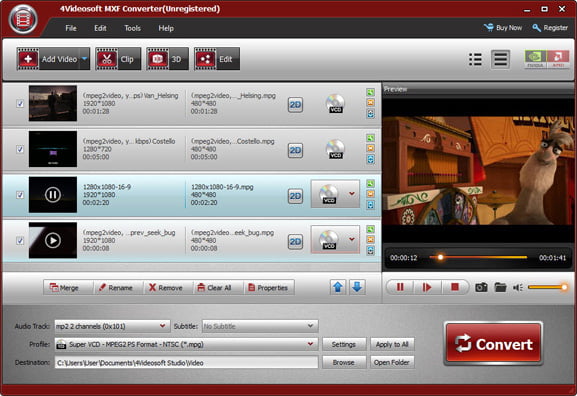Expand the VCD format dropdown on 1280x1080-16-9 row
The image size is (577, 396).
(x=352, y=194)
